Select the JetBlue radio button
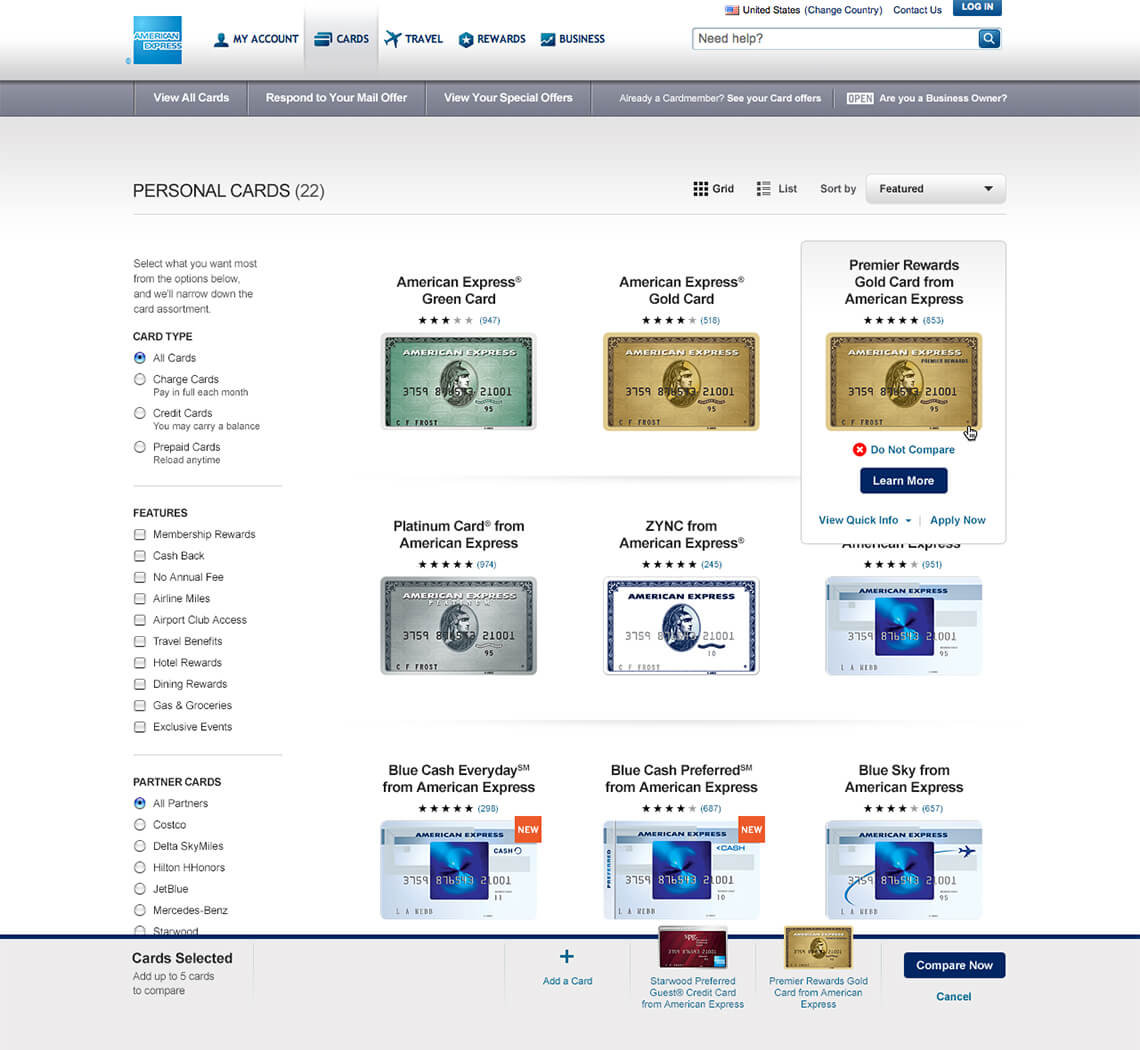 [x=140, y=889]
